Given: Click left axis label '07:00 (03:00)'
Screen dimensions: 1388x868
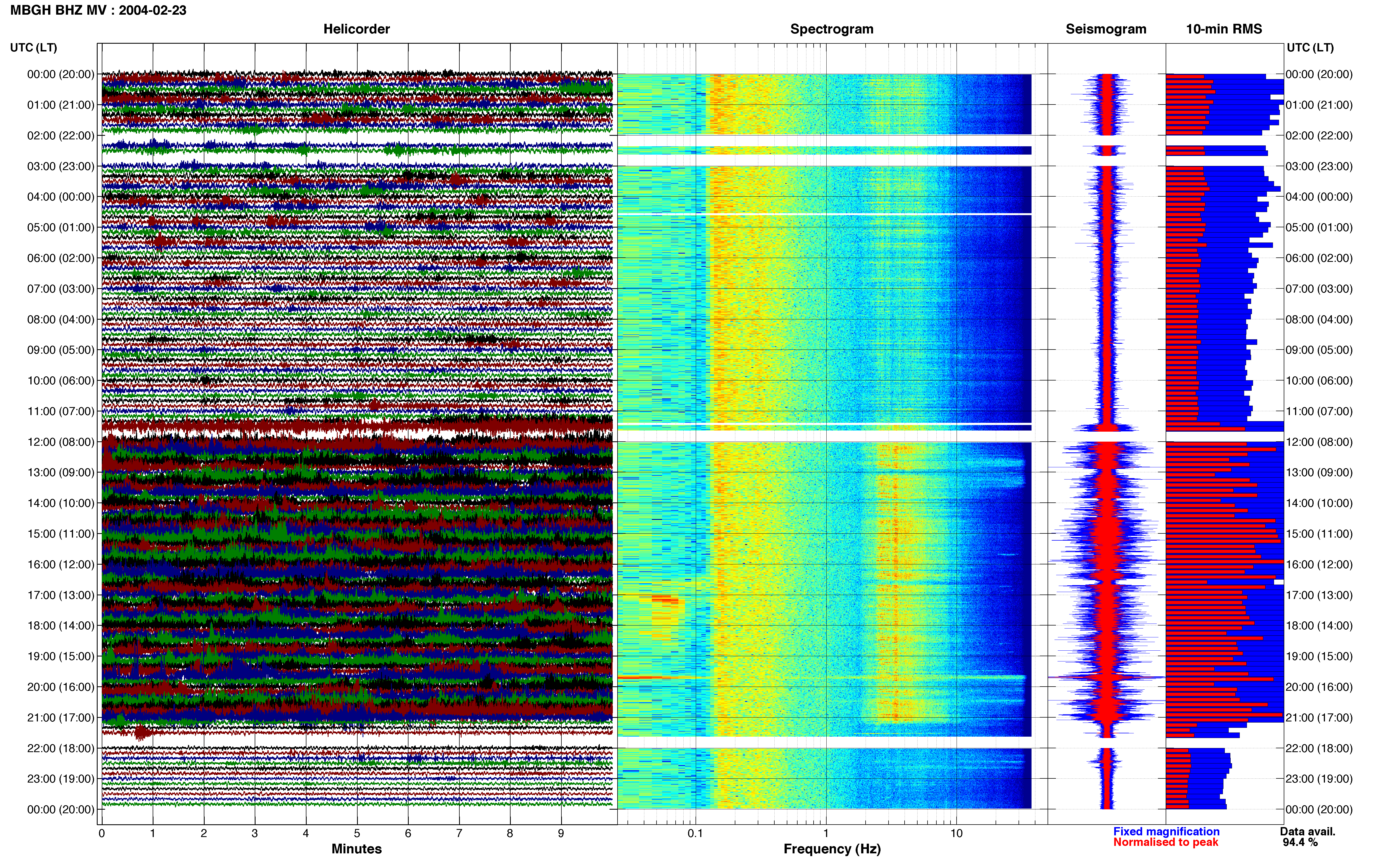Looking at the screenshot, I should click(x=61, y=288).
